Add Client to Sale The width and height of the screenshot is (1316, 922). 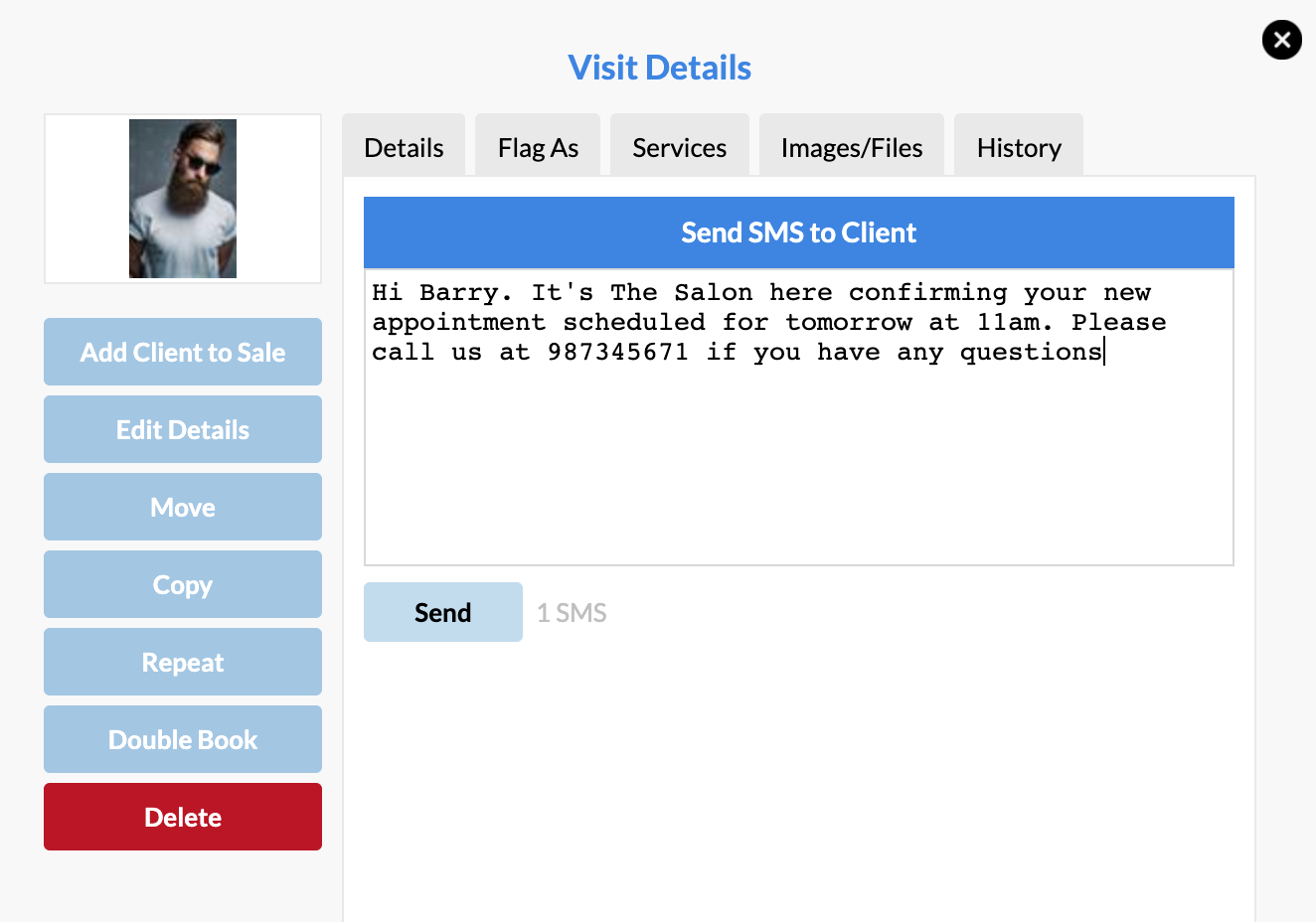[x=182, y=352]
